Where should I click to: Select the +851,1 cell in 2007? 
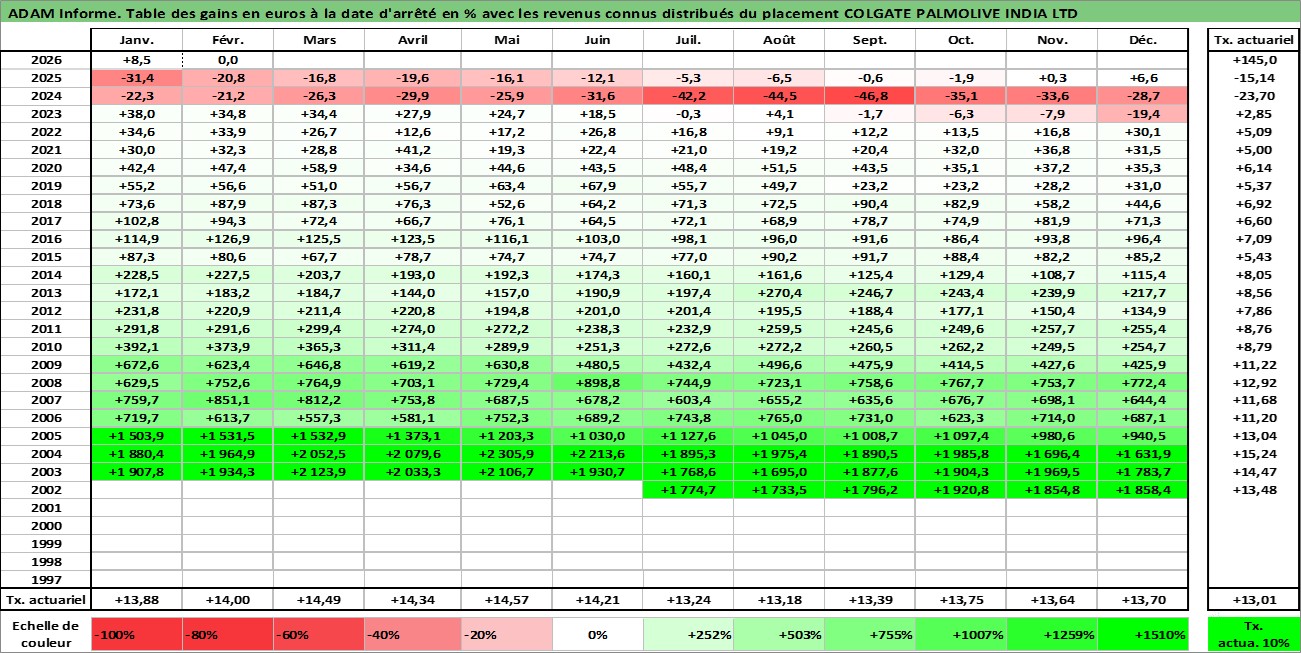tap(228, 400)
